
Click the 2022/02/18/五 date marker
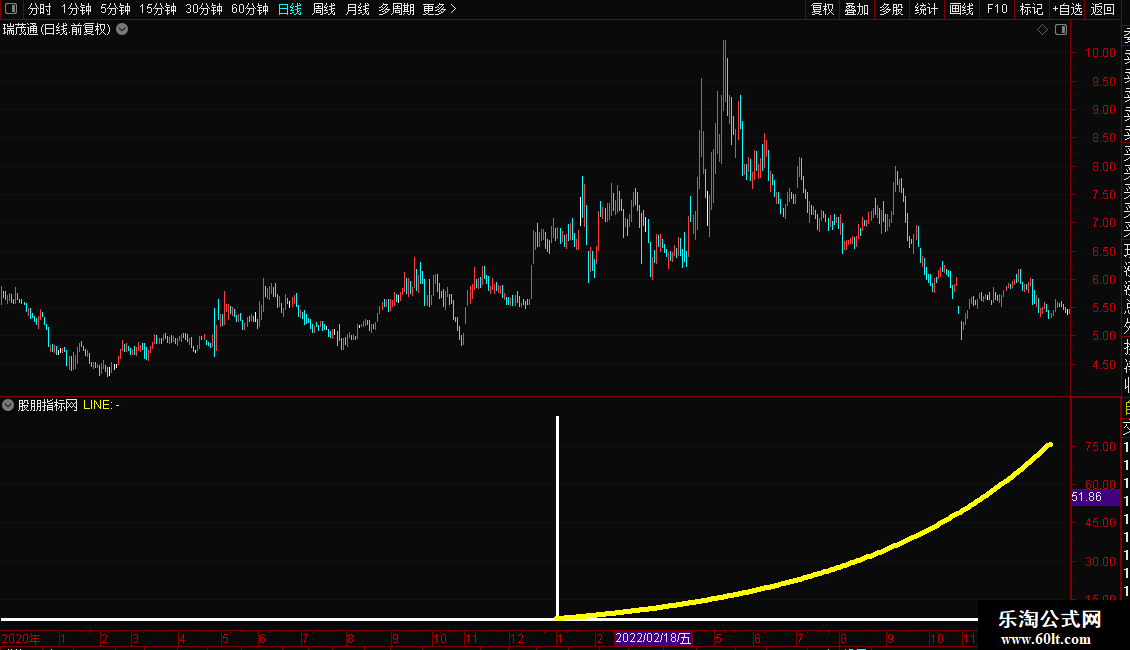653,638
